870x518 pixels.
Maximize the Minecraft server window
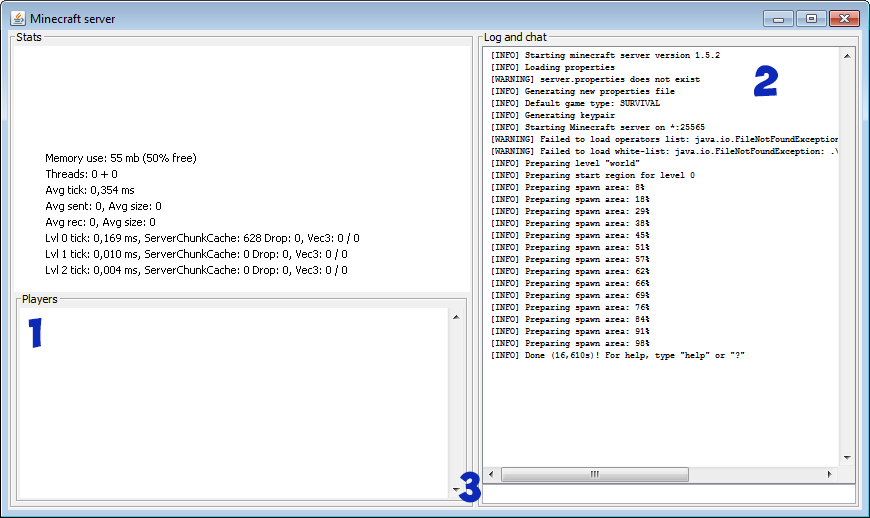click(811, 19)
